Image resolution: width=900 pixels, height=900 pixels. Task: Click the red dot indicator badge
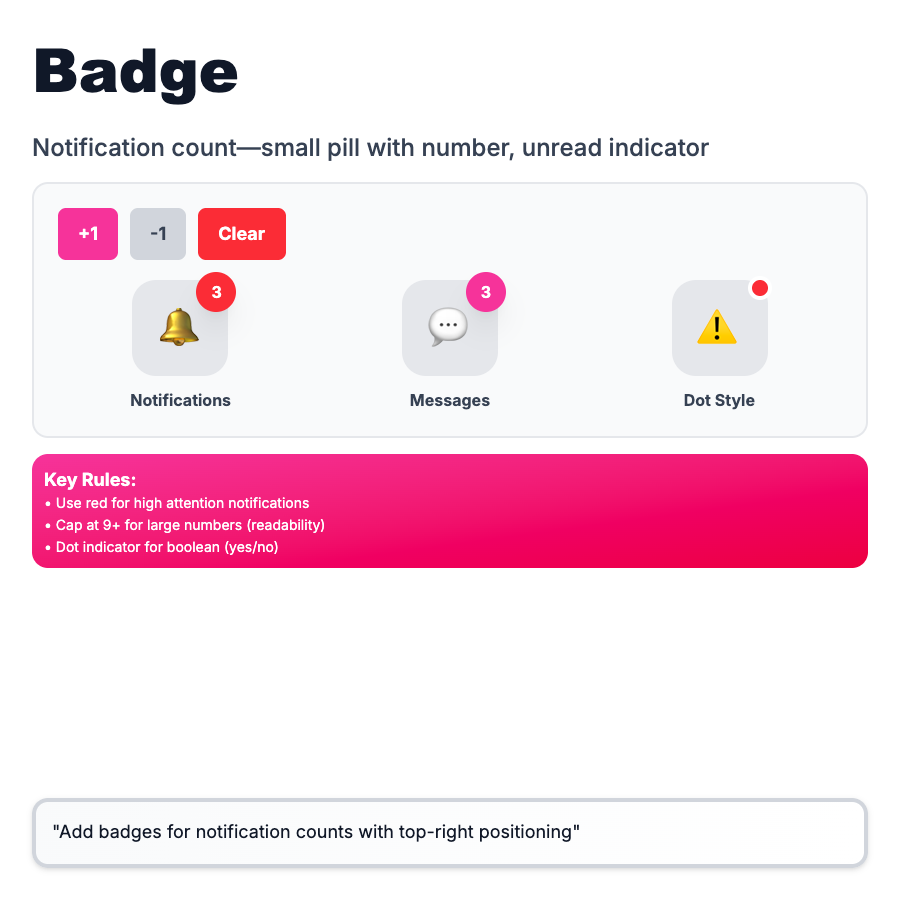coord(760,288)
